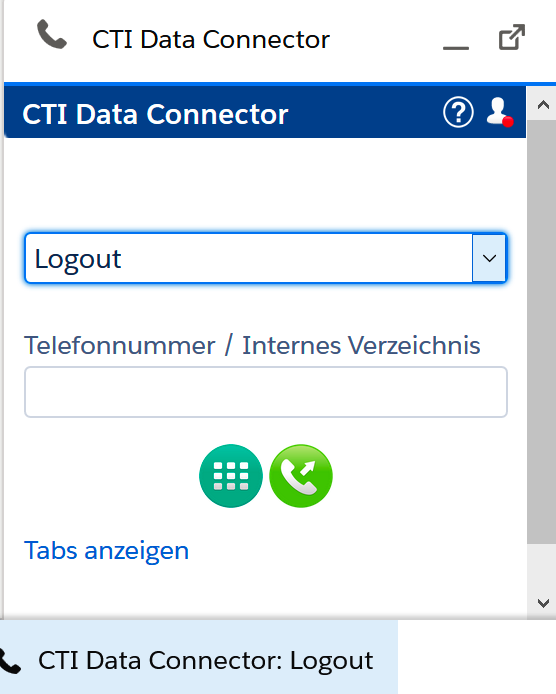Click the scrollbar down arrow

pyautogui.click(x=543, y=603)
